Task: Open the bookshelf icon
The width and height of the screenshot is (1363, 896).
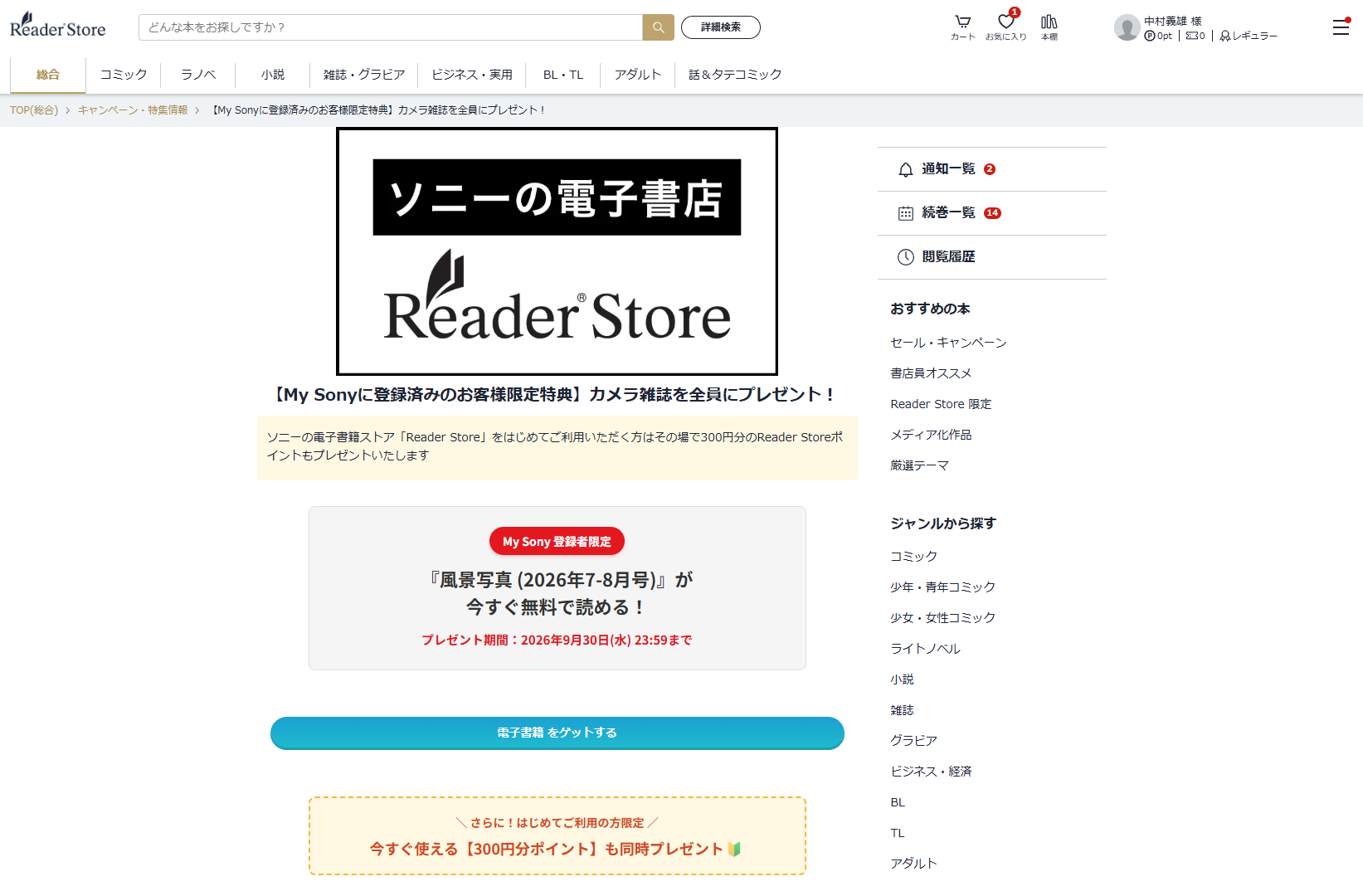Action: [1049, 27]
